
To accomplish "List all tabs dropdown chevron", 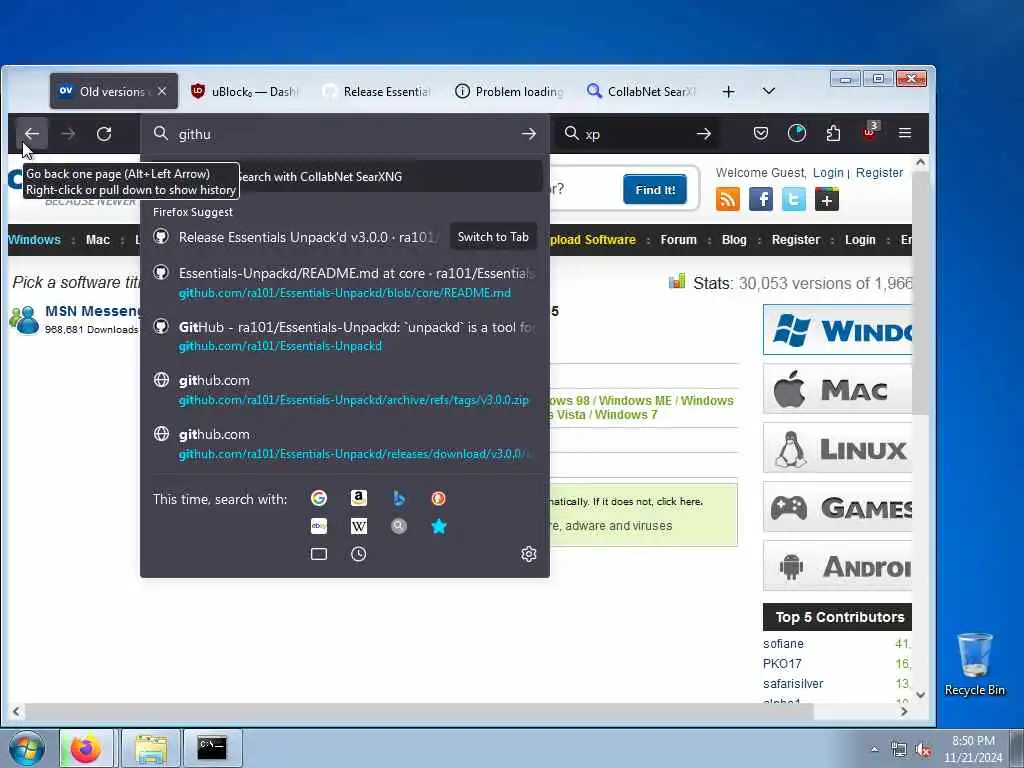I will [769, 91].
